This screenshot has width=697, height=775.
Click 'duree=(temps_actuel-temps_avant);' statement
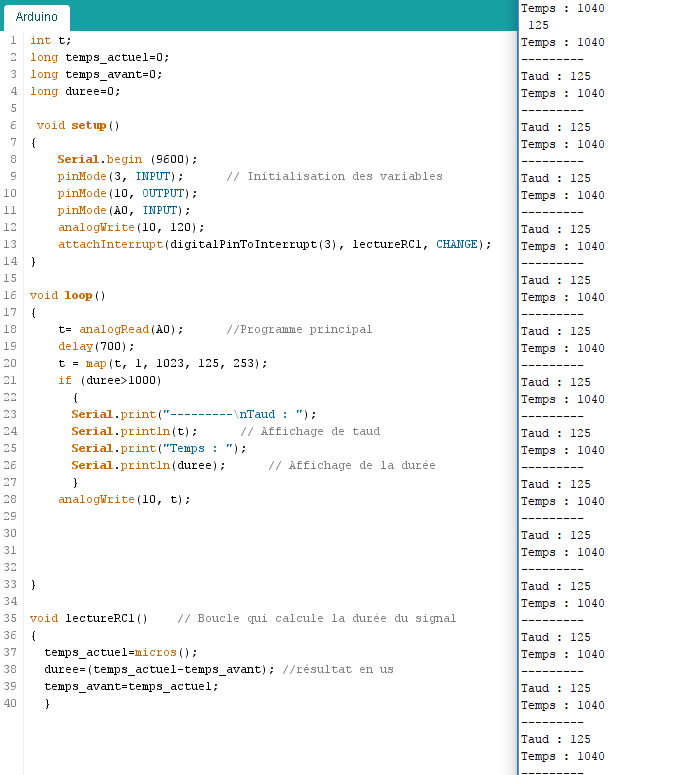pos(159,669)
